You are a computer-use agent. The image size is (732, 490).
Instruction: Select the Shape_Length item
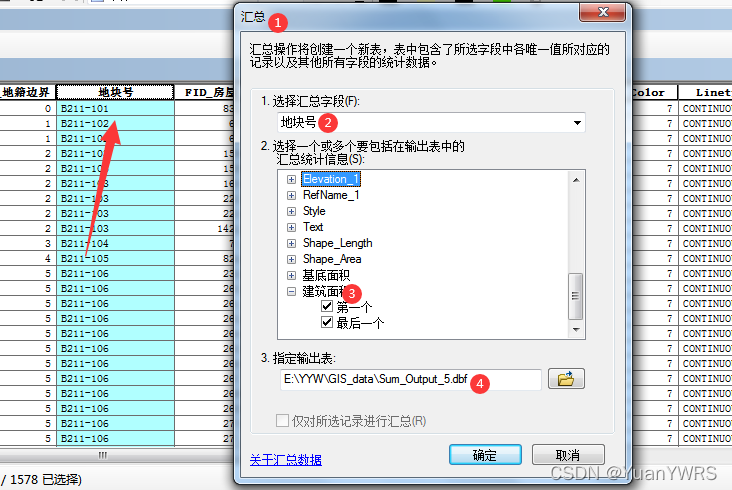click(338, 243)
